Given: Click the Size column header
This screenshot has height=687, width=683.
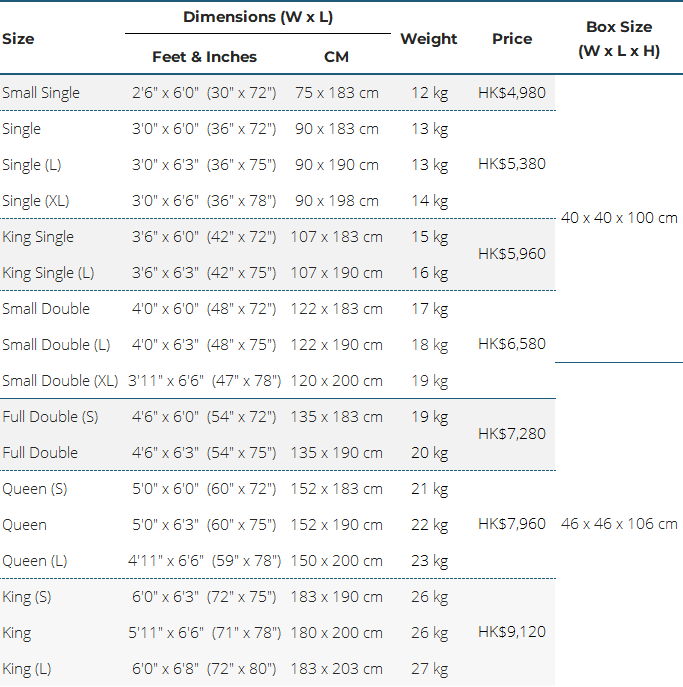Looking at the screenshot, I should click(x=18, y=39).
